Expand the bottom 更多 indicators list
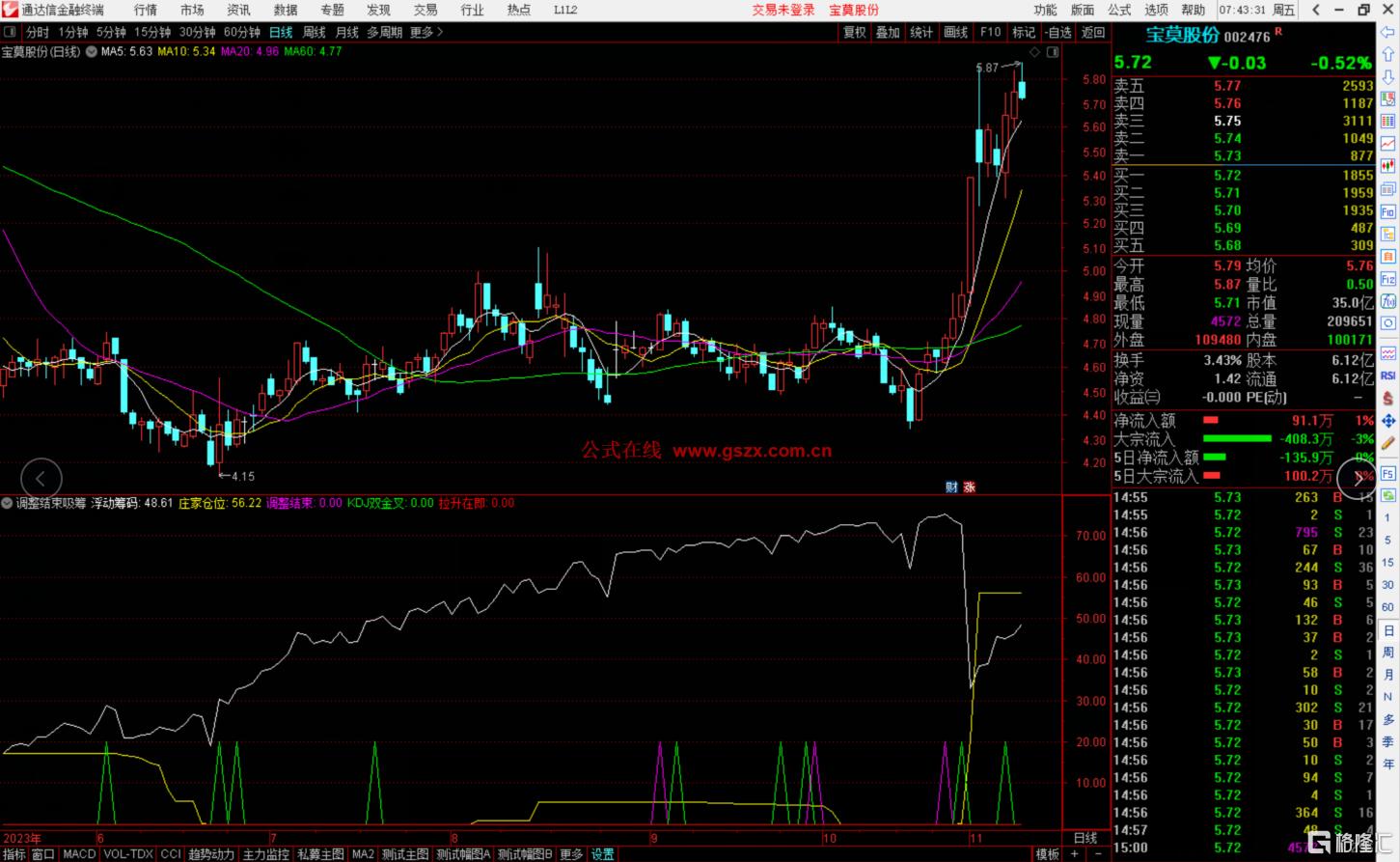 (571, 854)
